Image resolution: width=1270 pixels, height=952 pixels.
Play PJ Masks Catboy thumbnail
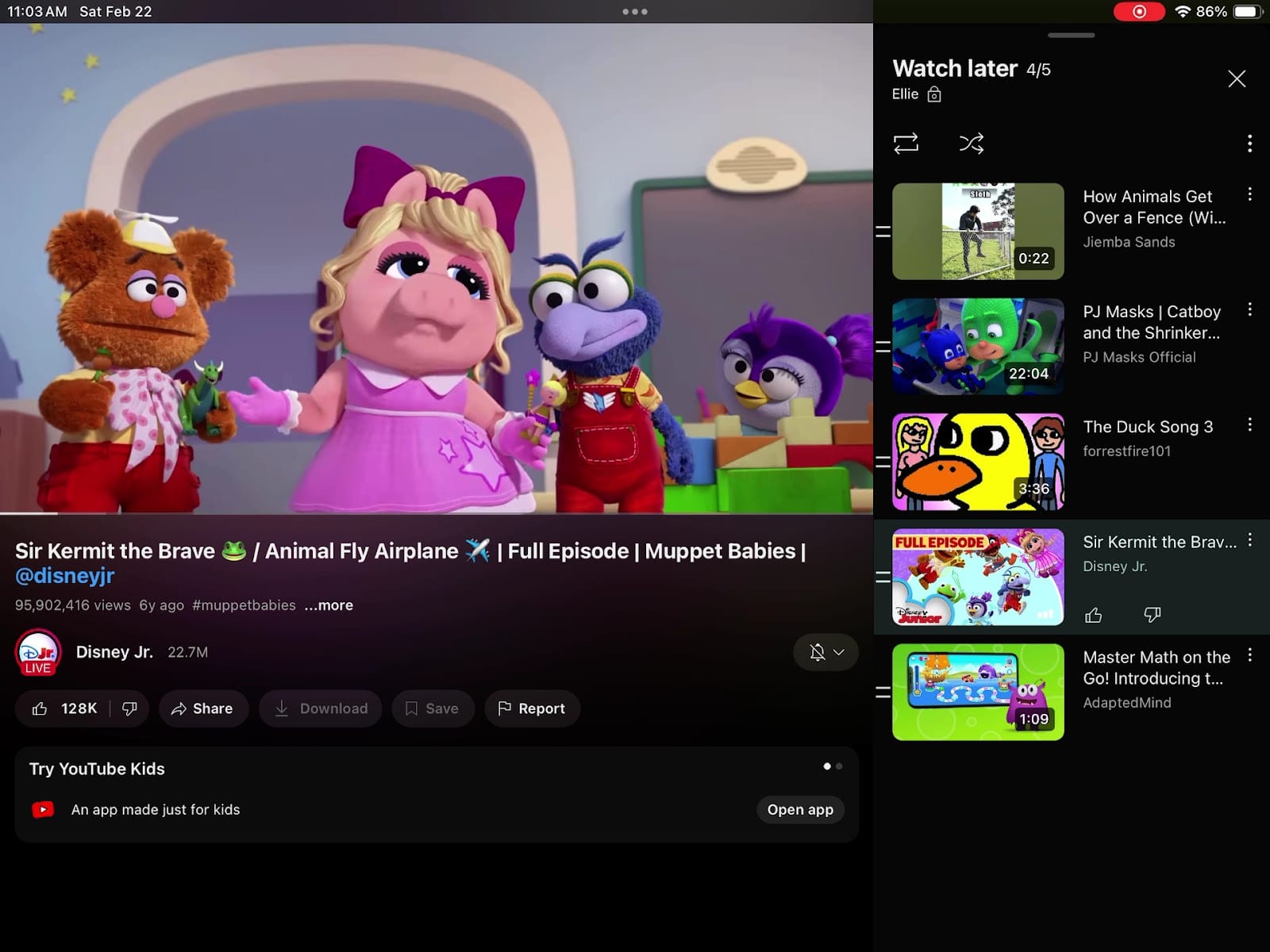[x=978, y=347]
